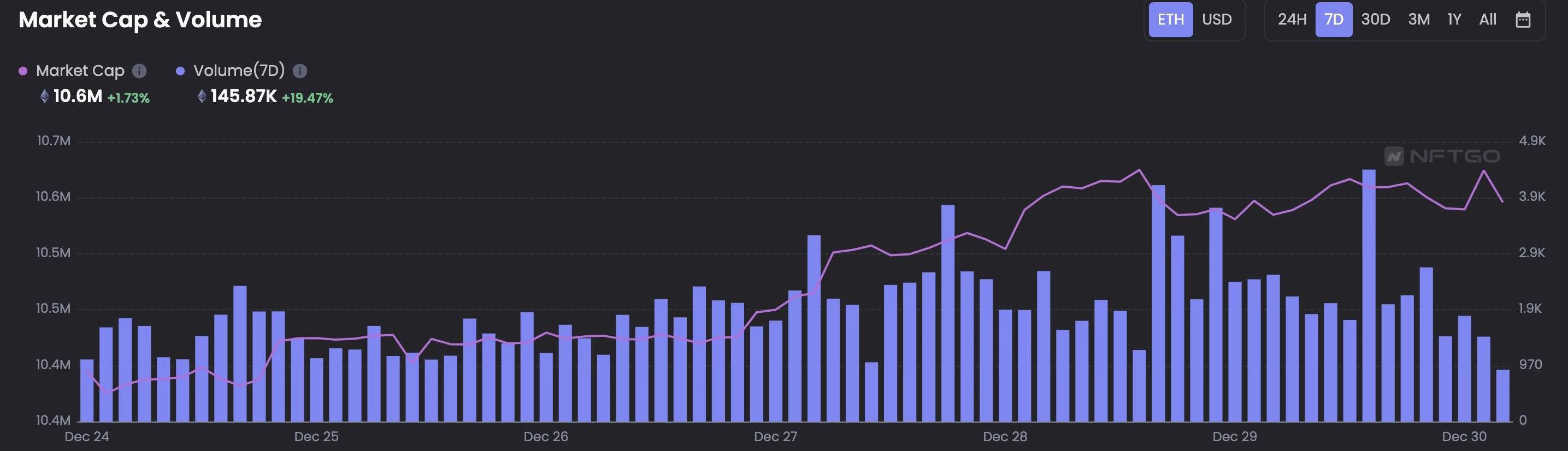The image size is (1568, 451).
Task: Click the blue Volume legend dot
Action: [180, 71]
